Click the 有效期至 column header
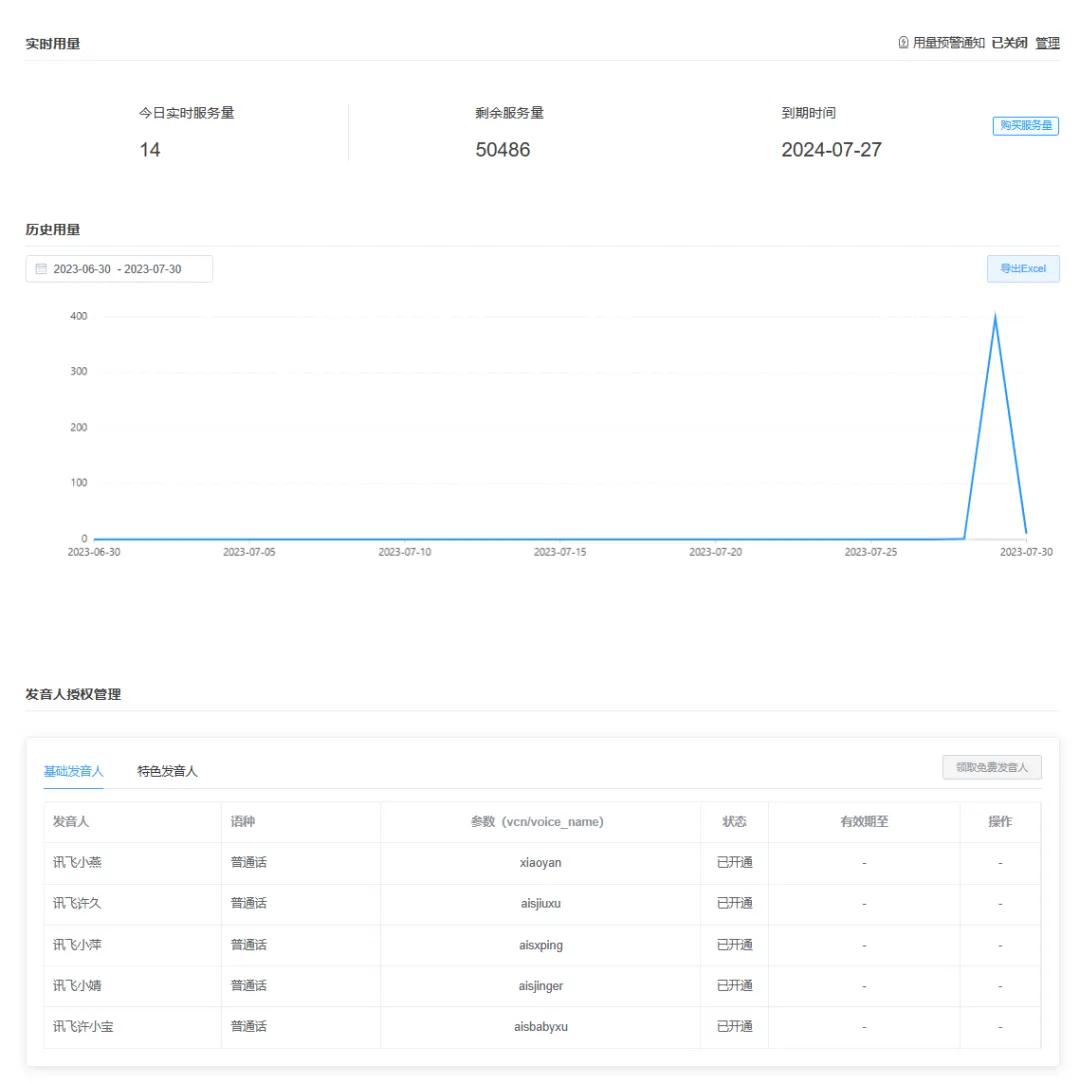This screenshot has height=1084, width=1080. click(864, 821)
